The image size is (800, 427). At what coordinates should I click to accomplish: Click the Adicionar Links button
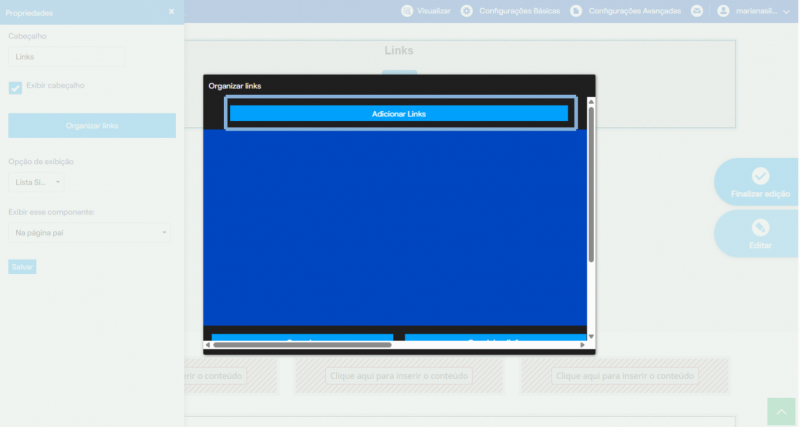click(398, 114)
